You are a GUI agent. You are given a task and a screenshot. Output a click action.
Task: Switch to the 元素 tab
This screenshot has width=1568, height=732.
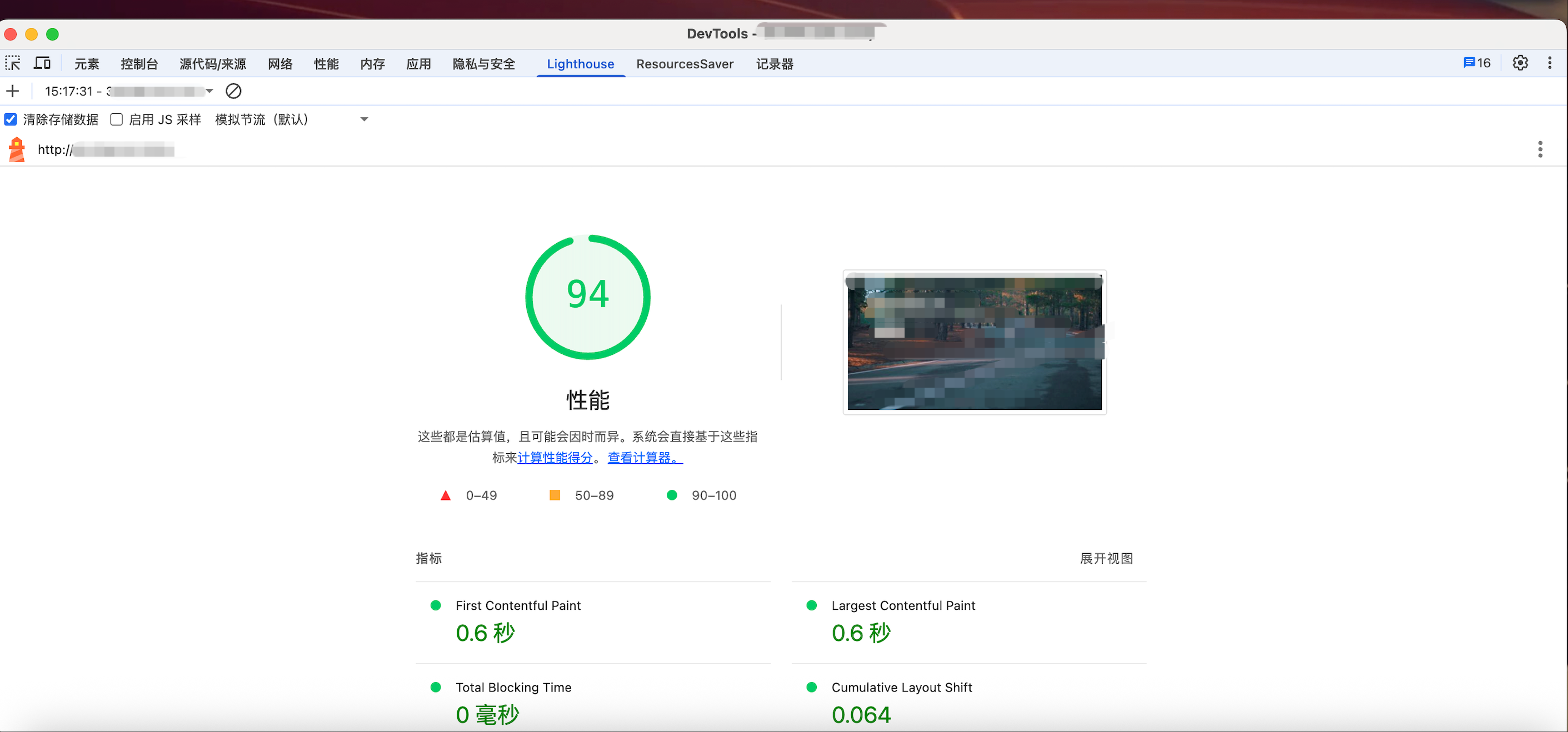(x=87, y=64)
